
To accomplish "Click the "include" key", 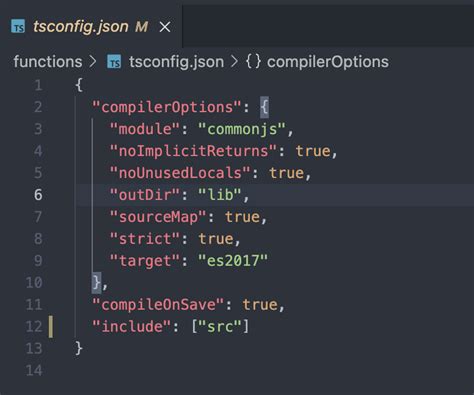I will pyautogui.click(x=132, y=327).
